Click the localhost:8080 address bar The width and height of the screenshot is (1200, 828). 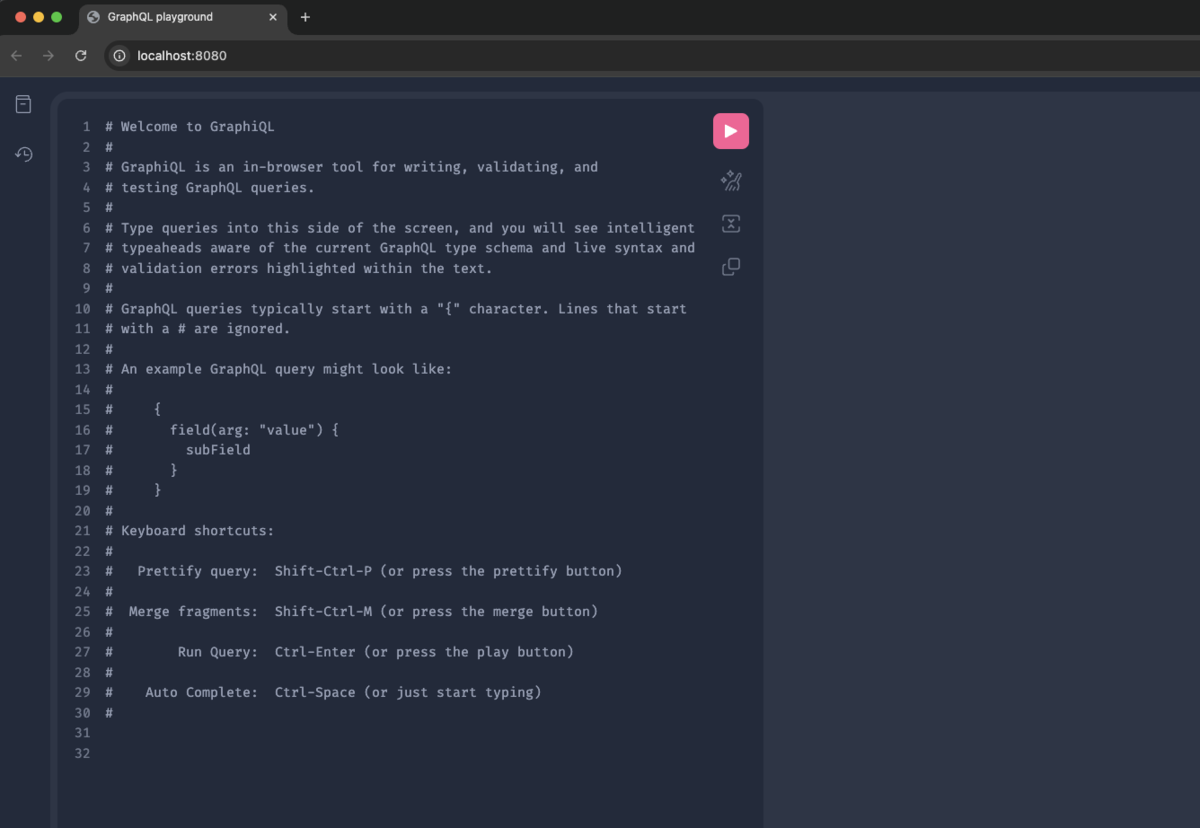tap(652, 56)
